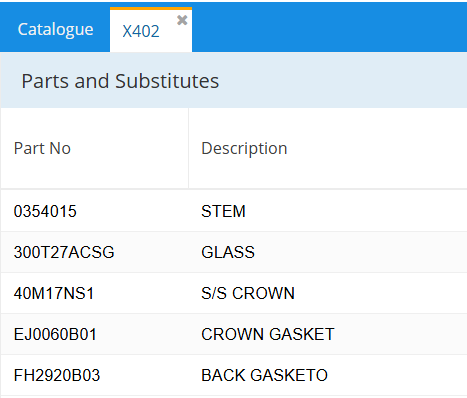The image size is (467, 398).
Task: Select the S/S CROWN description cell
Action: (248, 293)
